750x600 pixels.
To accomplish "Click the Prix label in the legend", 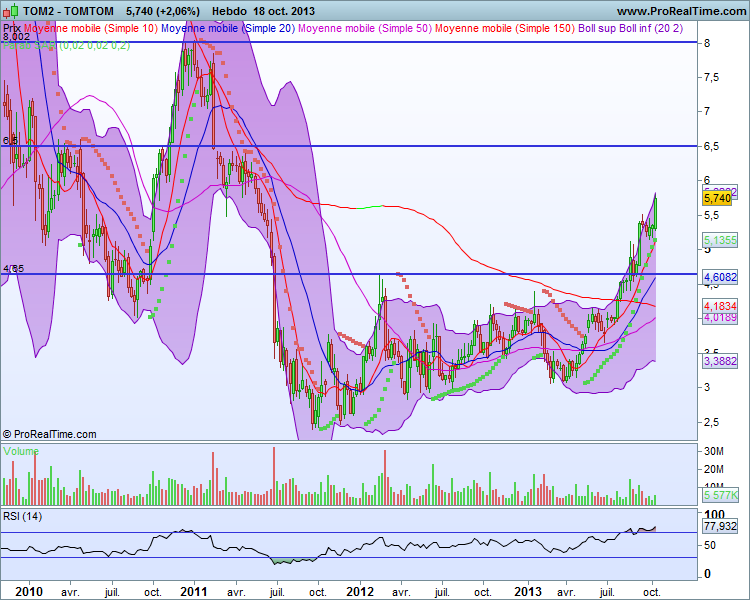I will [12, 28].
